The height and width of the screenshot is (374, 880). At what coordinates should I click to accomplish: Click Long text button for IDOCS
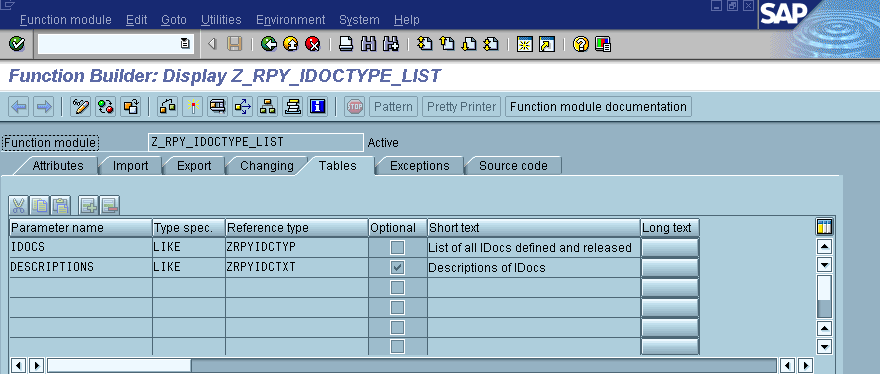coord(670,248)
